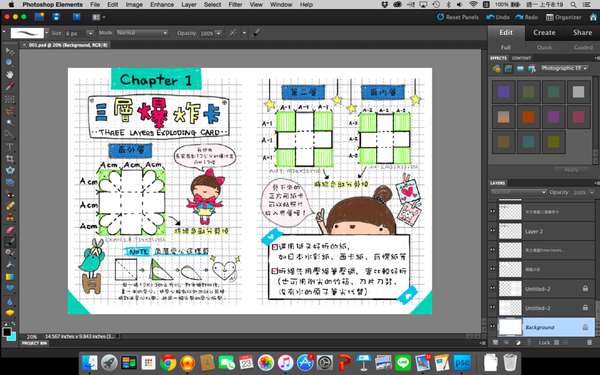Image resolution: width=600 pixels, height=375 pixels.
Task: Select the Rectangular Marquee tool
Action: (10, 99)
